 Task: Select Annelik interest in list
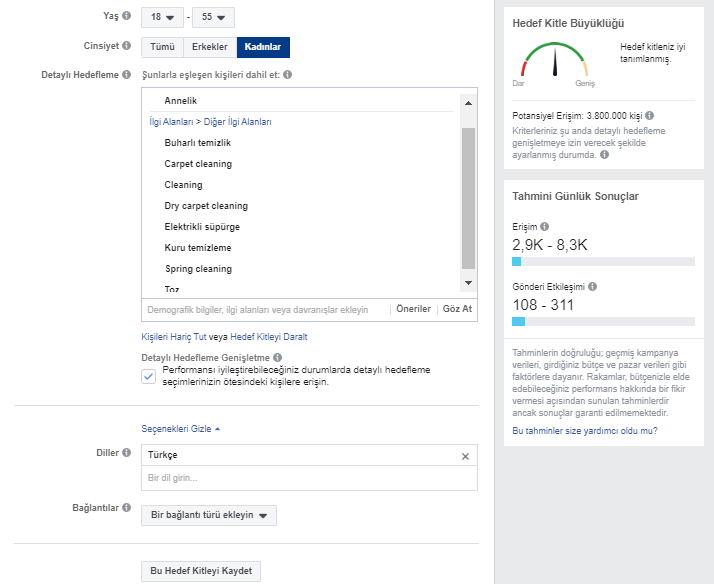181,101
